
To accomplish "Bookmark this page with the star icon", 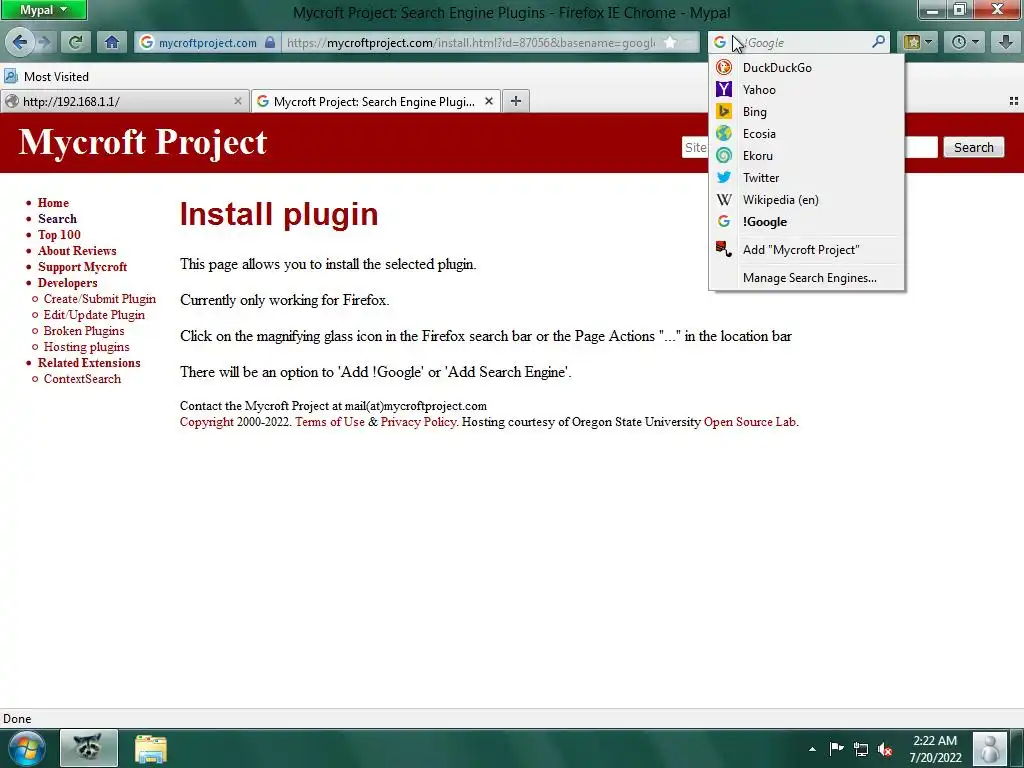I will point(670,42).
